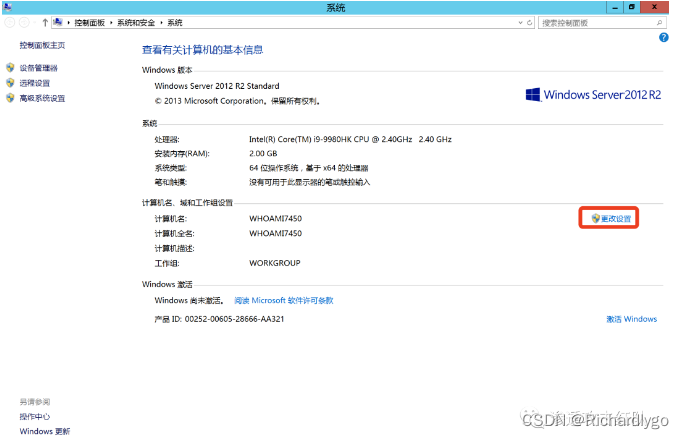The height and width of the screenshot is (439, 684).
Task: Click the blue help question mark icon
Action: pos(663,38)
